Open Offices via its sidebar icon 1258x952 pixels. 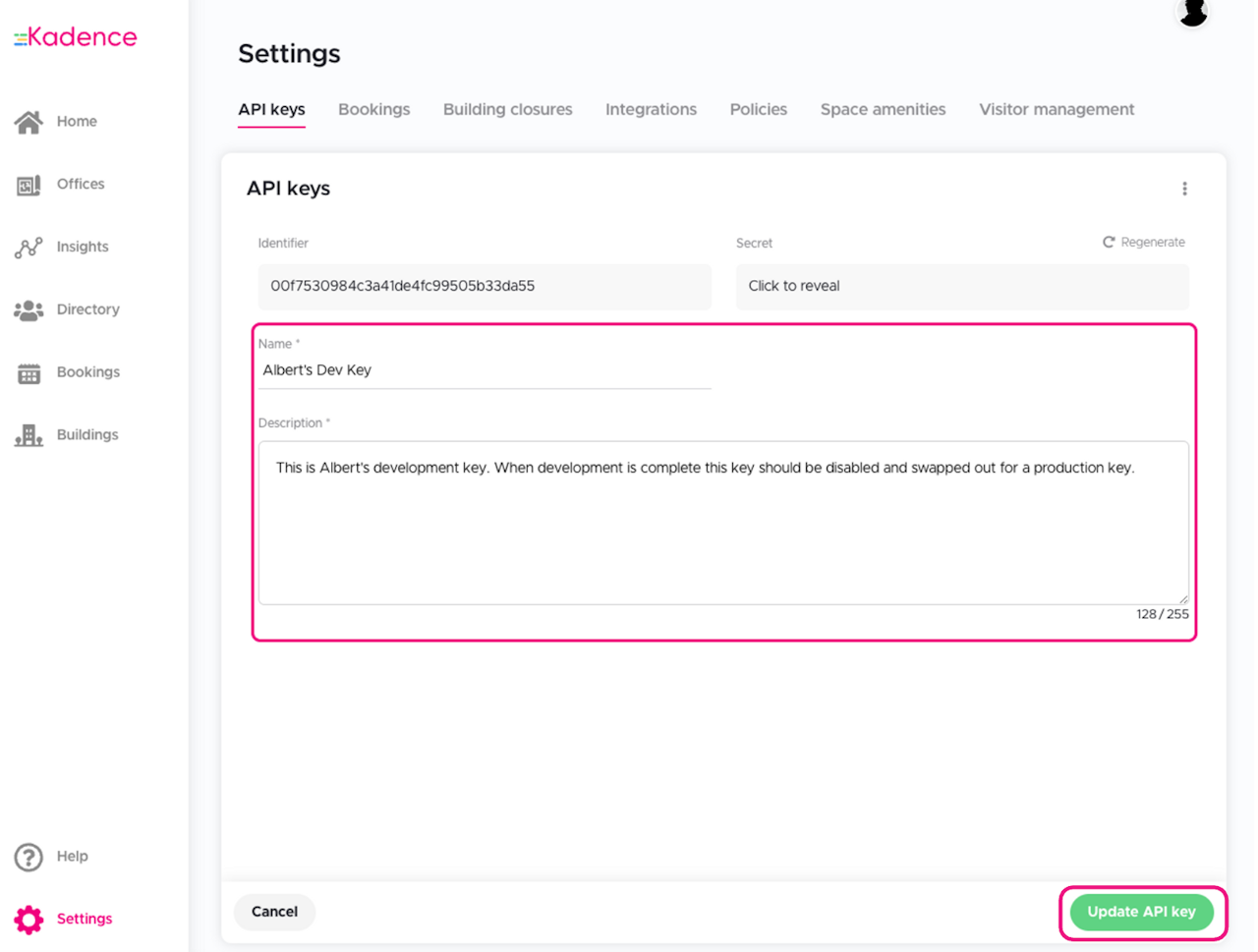pyautogui.click(x=29, y=185)
